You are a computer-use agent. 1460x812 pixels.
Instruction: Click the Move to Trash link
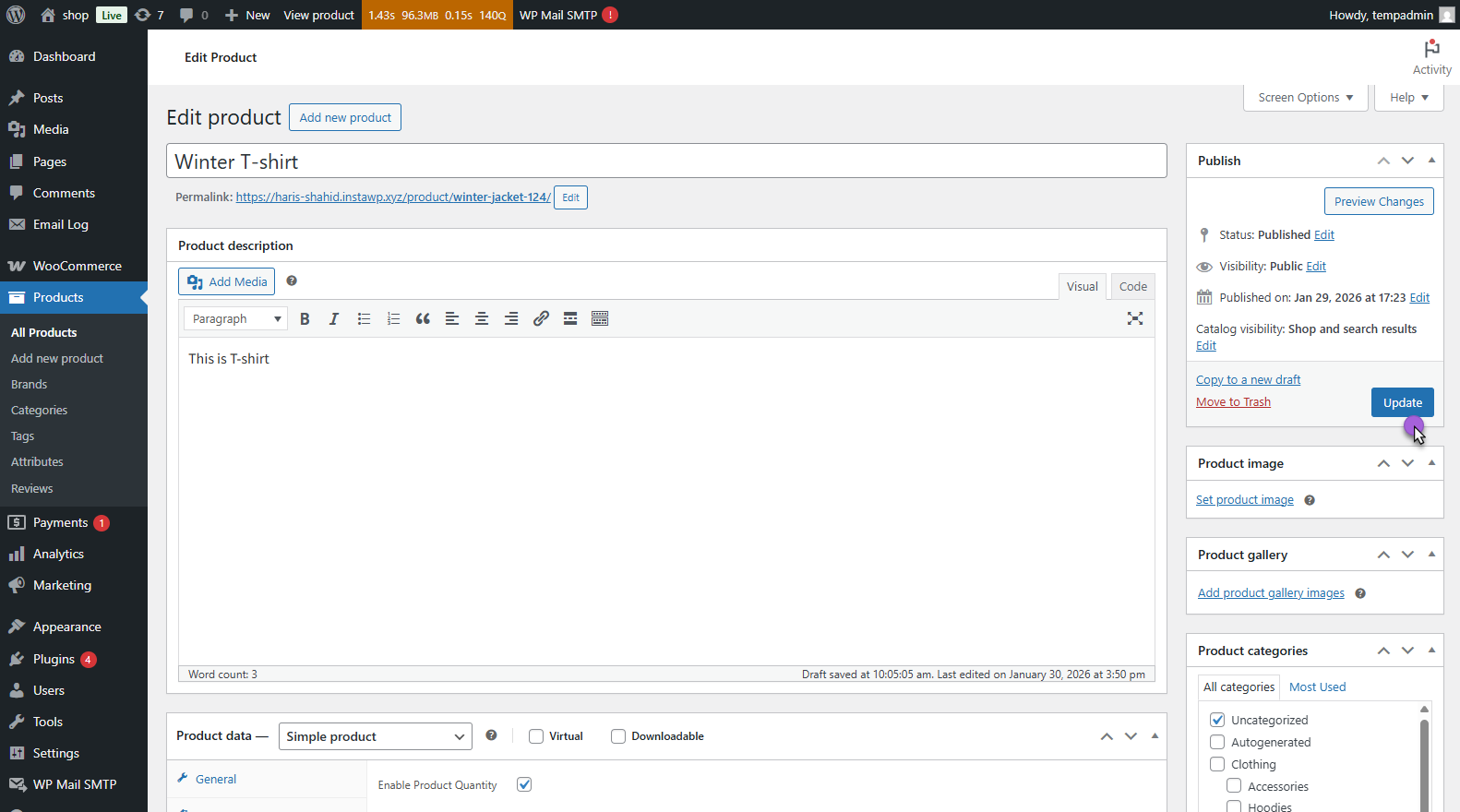pos(1233,402)
